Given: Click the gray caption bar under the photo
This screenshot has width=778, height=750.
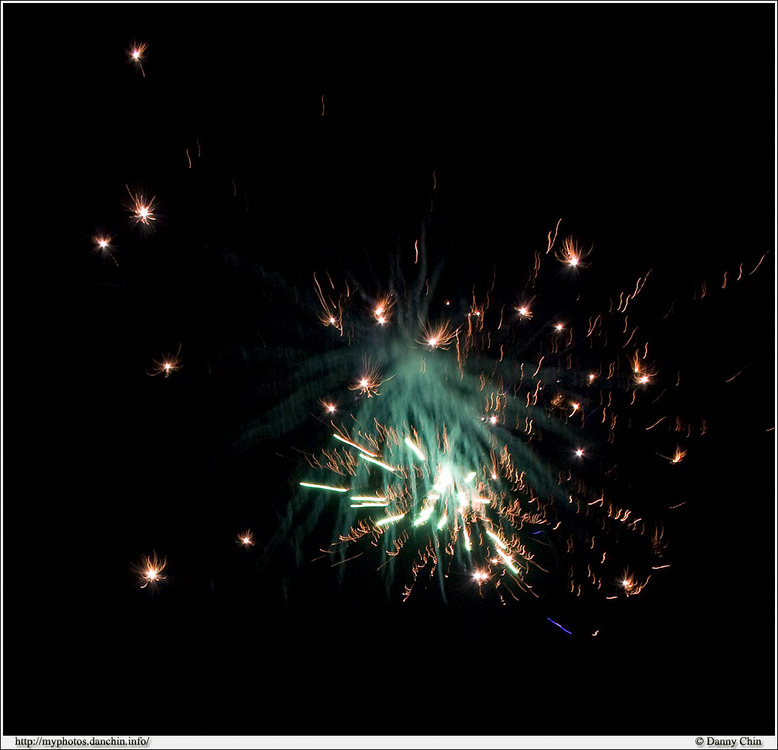Looking at the screenshot, I should pos(400,741).
